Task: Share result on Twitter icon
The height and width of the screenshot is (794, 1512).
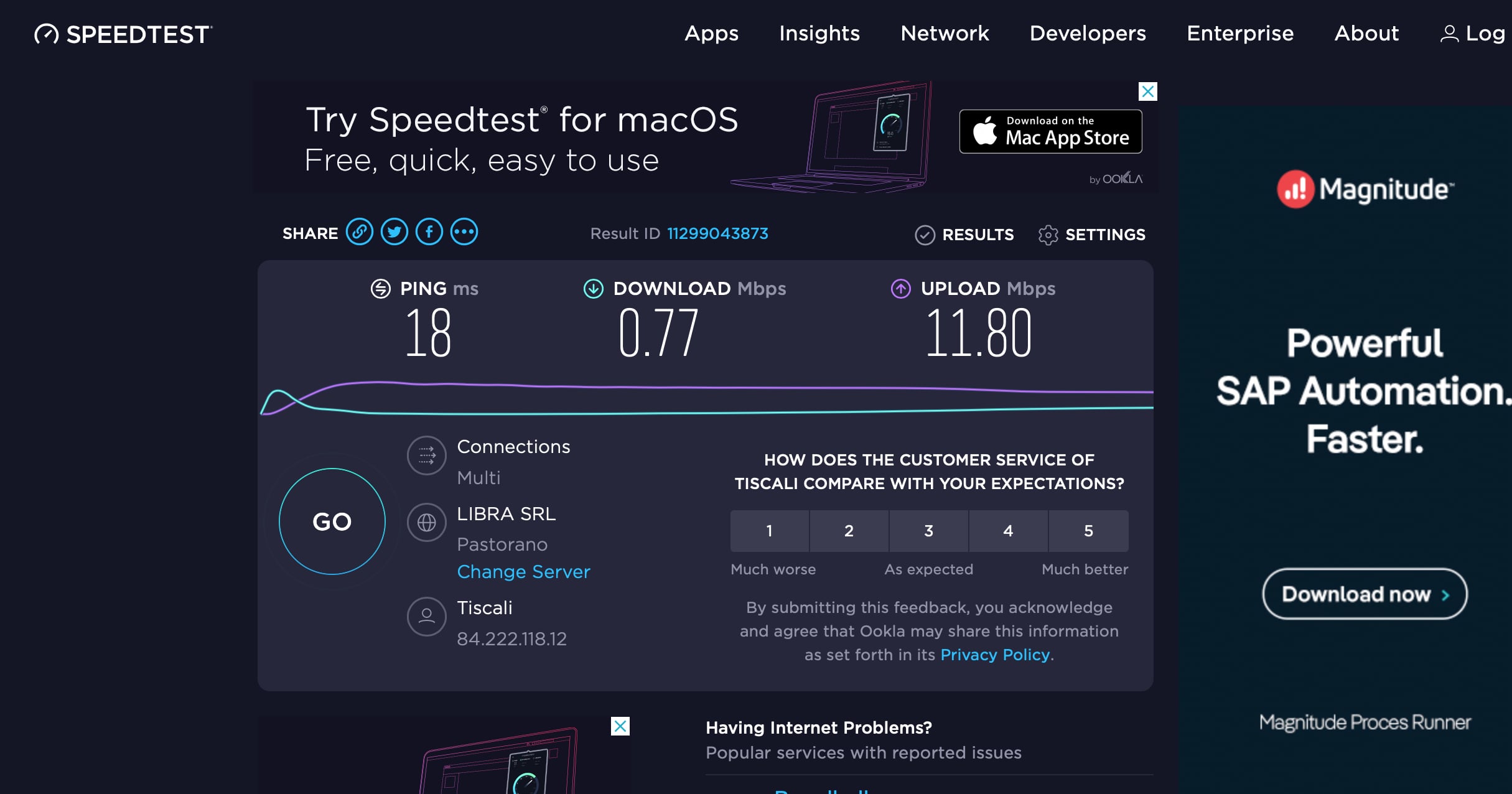Action: point(394,232)
